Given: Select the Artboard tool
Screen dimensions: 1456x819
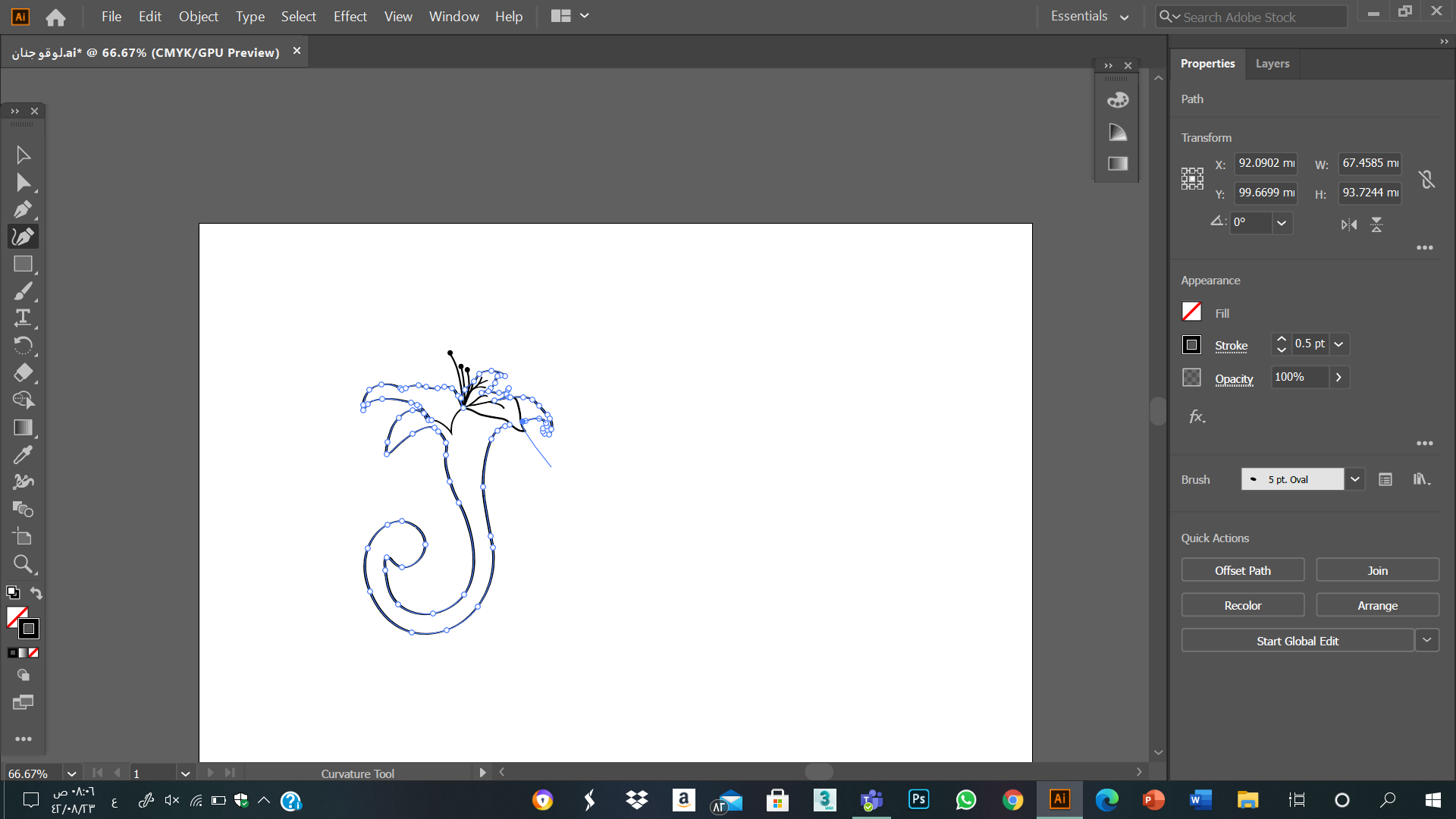Looking at the screenshot, I should (x=23, y=537).
